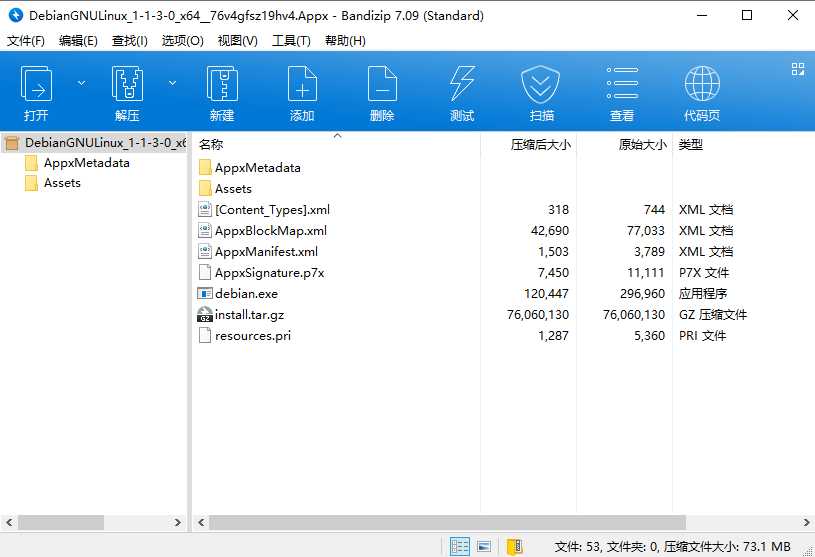Image resolution: width=815 pixels, height=557 pixels.
Task: Sort by the 类型 column header
Action: pos(743,144)
